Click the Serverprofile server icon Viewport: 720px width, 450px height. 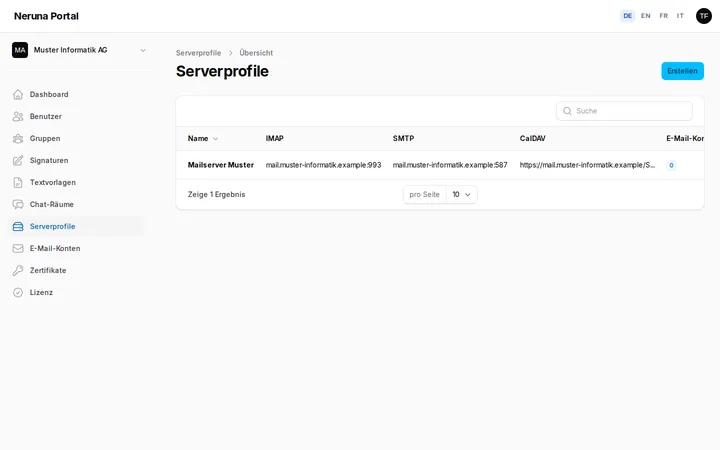[x=18, y=227]
